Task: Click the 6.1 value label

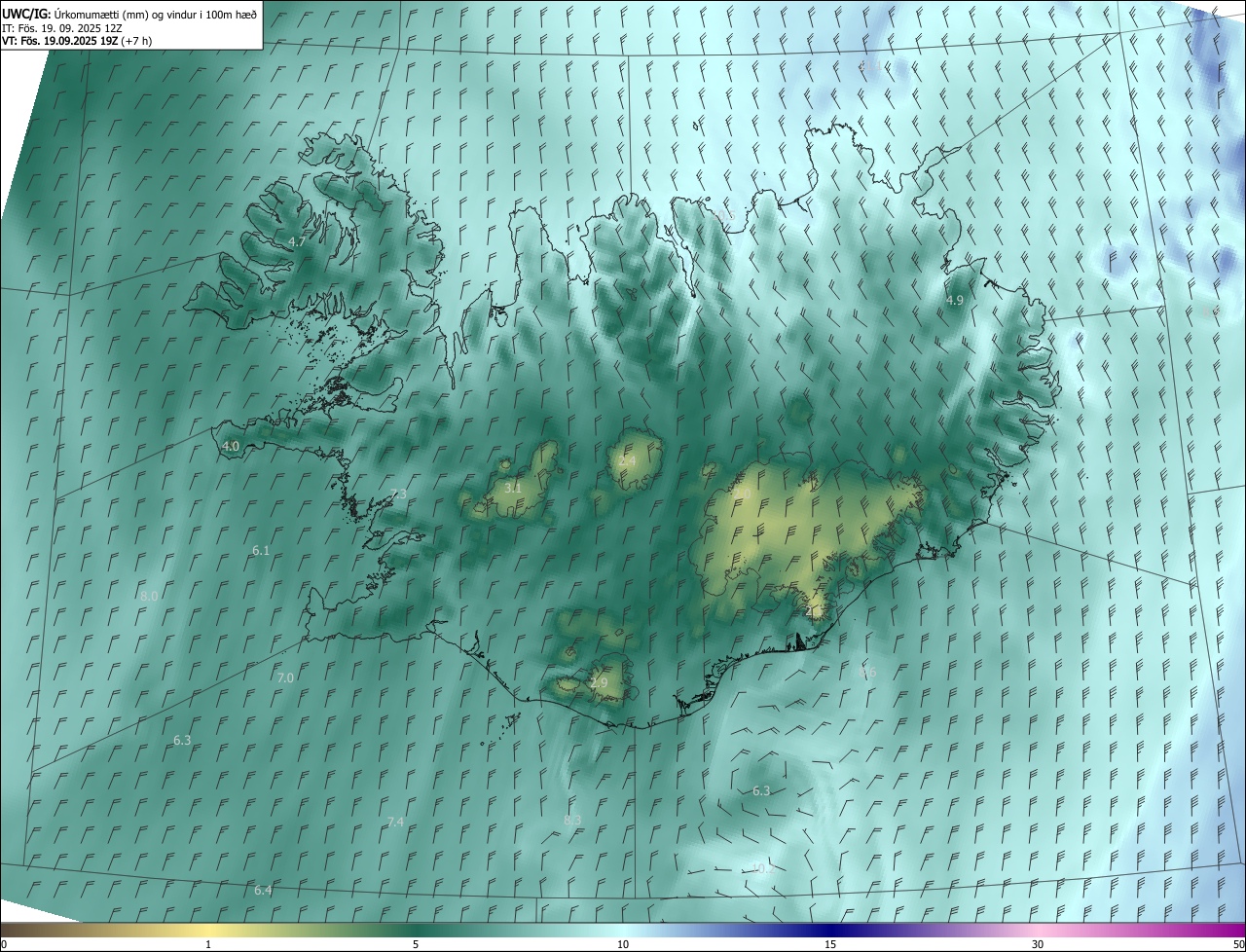Action: 261,551
